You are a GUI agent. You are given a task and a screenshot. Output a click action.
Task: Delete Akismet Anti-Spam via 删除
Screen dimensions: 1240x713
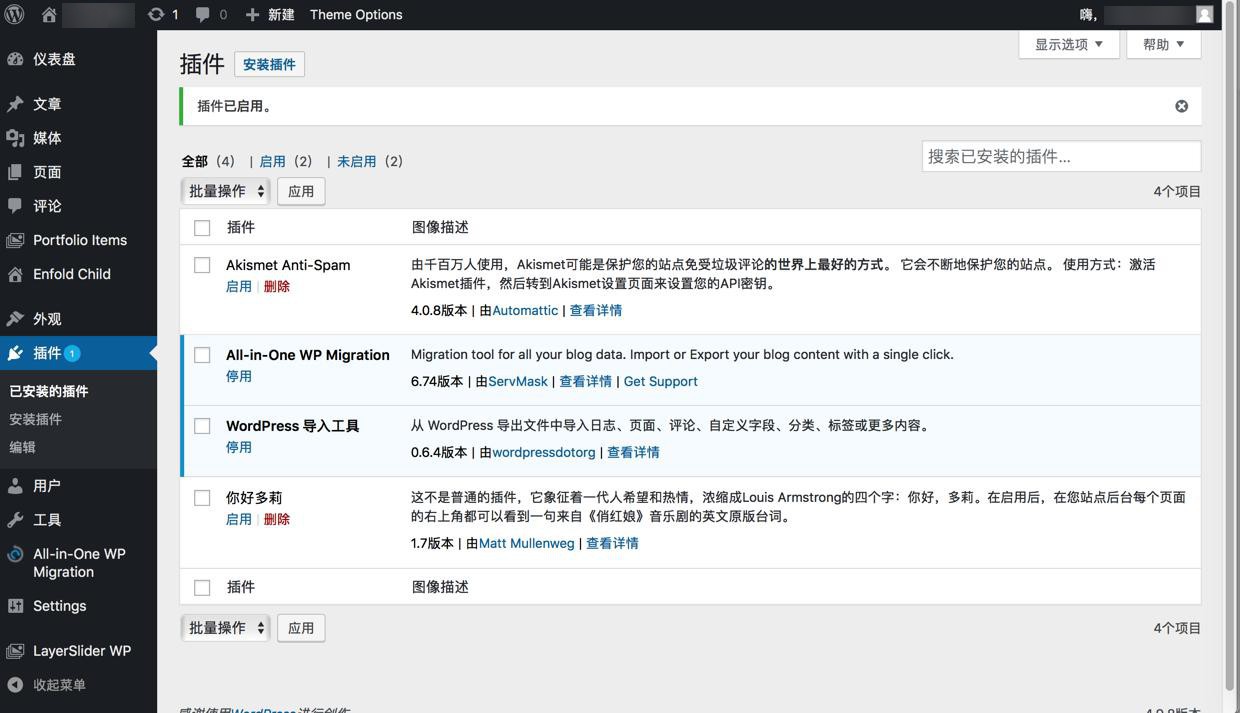277,286
